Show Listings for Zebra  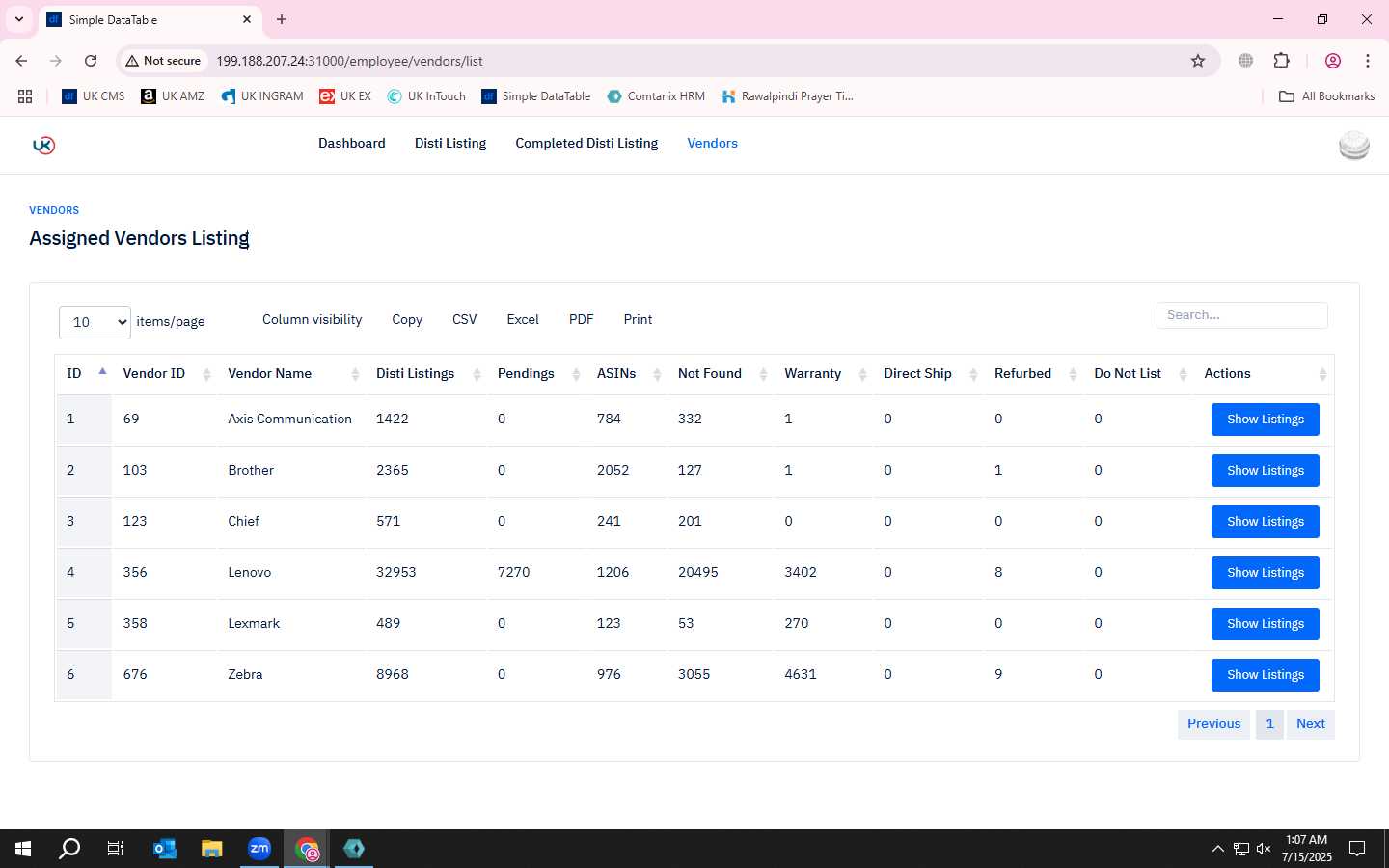(x=1266, y=675)
